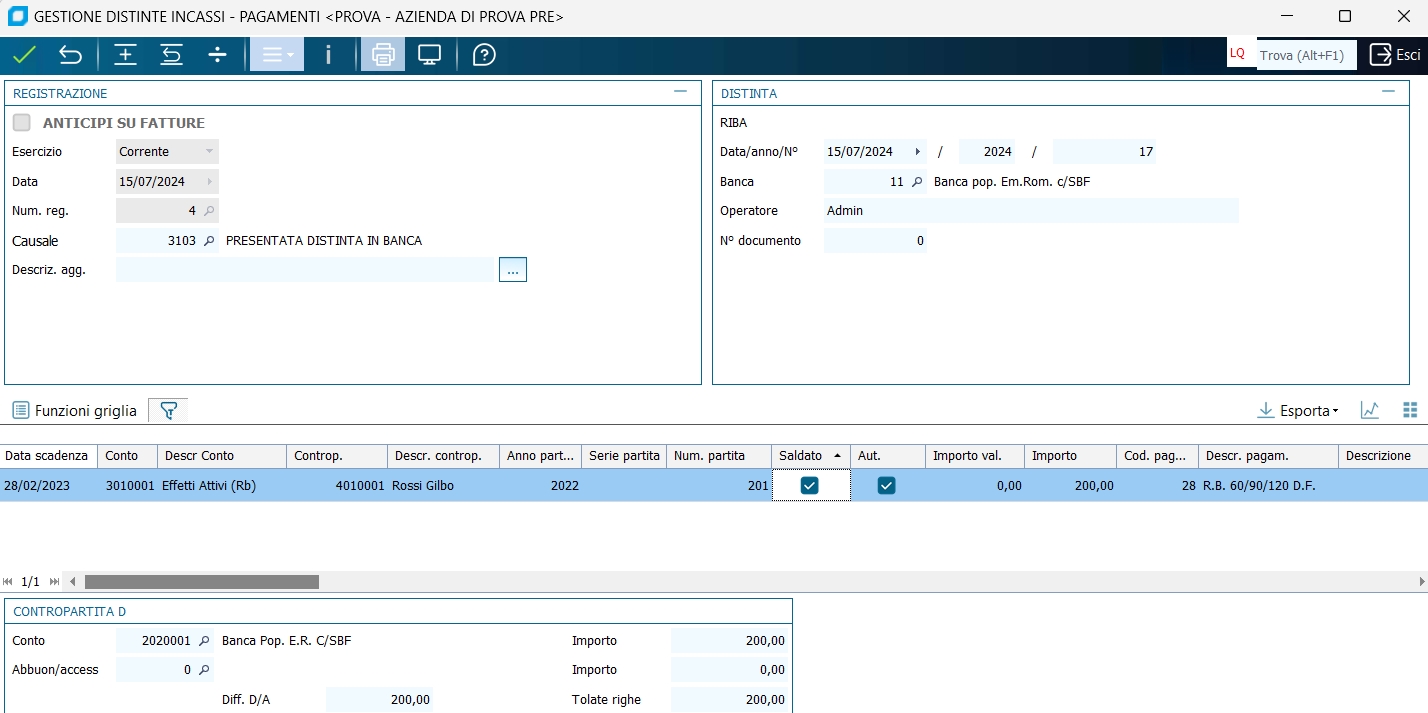Open chart icon beside Esporta
The width and height of the screenshot is (1428, 713).
(1370, 410)
